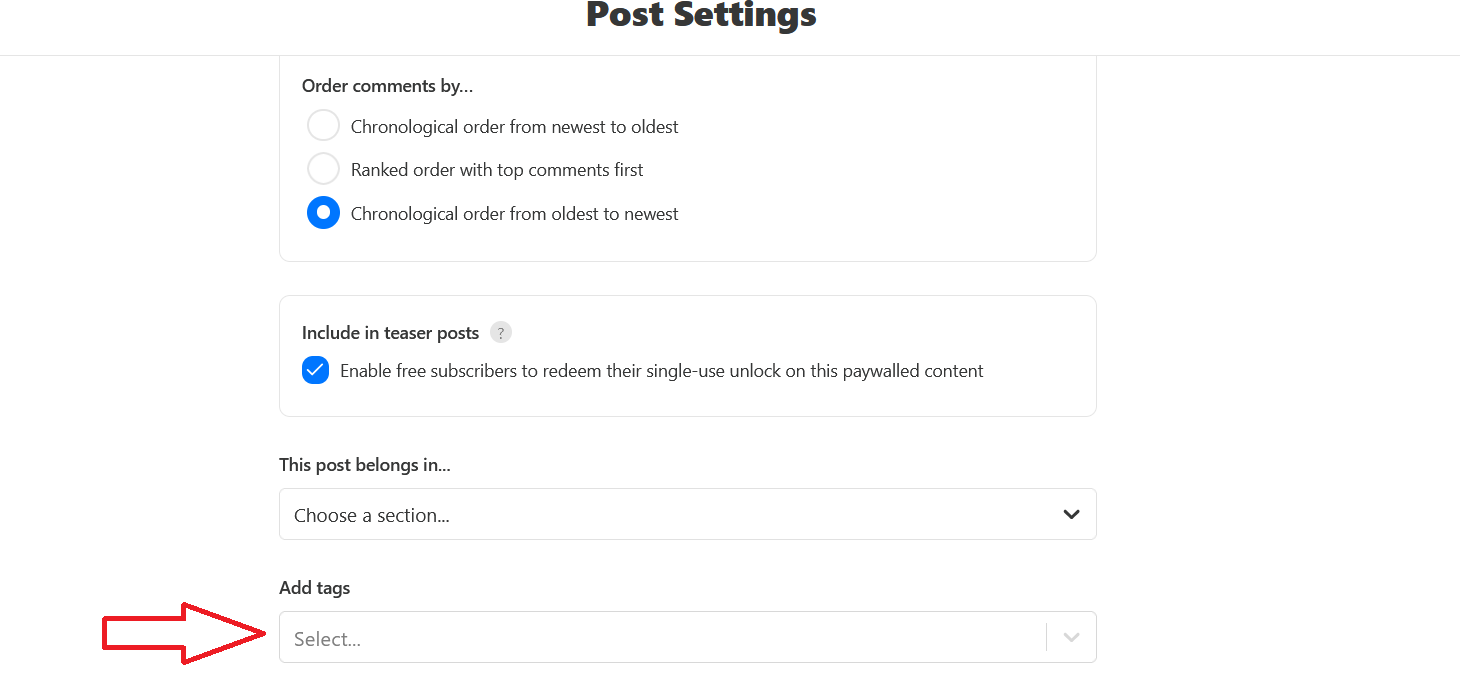Click the selected radio dot for oldest to newest
The image size is (1460, 674).
pos(323,212)
